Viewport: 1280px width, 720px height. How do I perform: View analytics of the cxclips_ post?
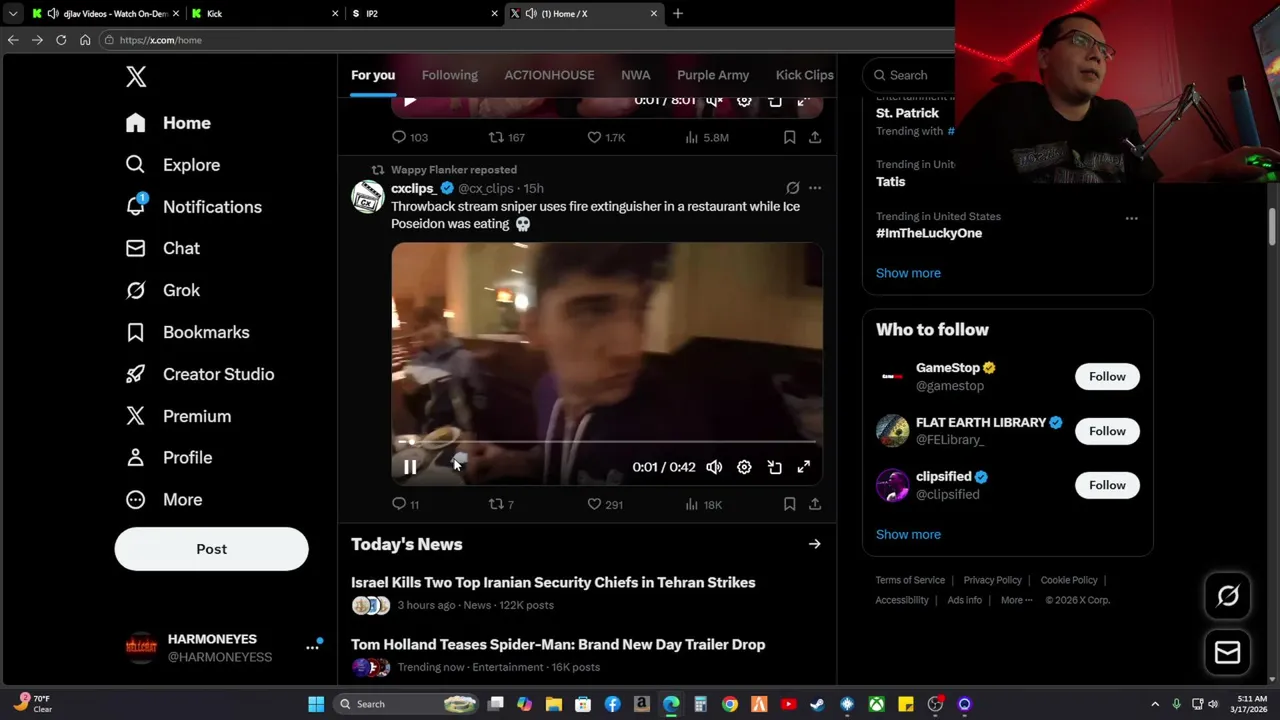pos(703,504)
